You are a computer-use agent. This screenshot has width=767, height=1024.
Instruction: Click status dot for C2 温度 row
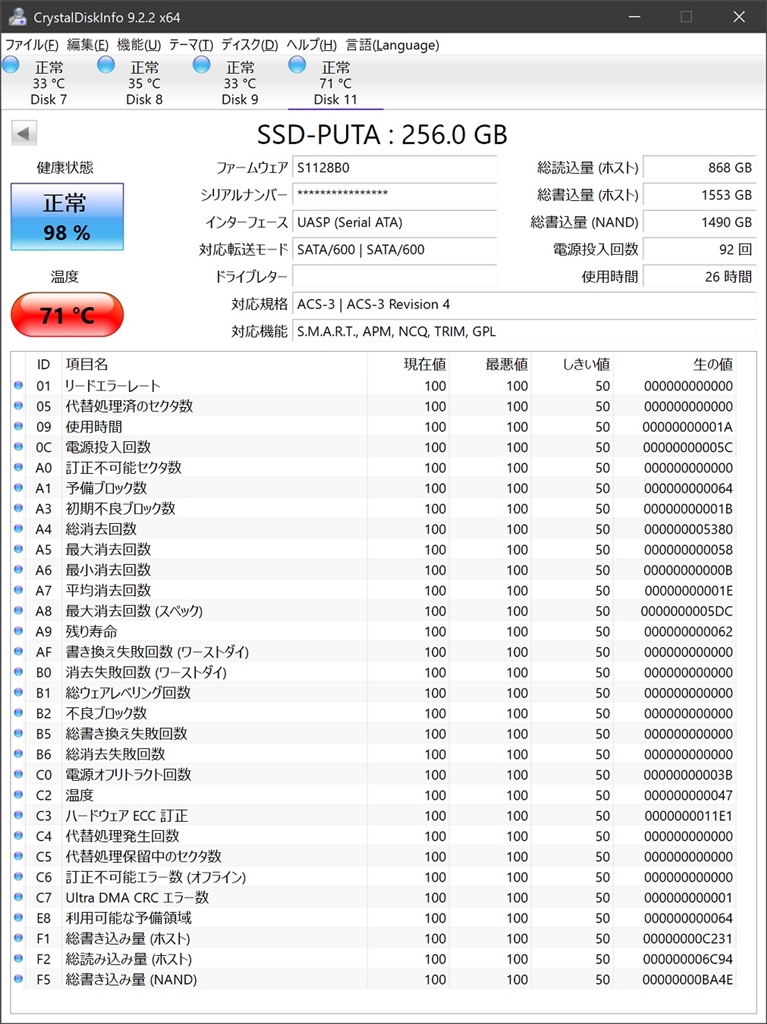pos(18,795)
